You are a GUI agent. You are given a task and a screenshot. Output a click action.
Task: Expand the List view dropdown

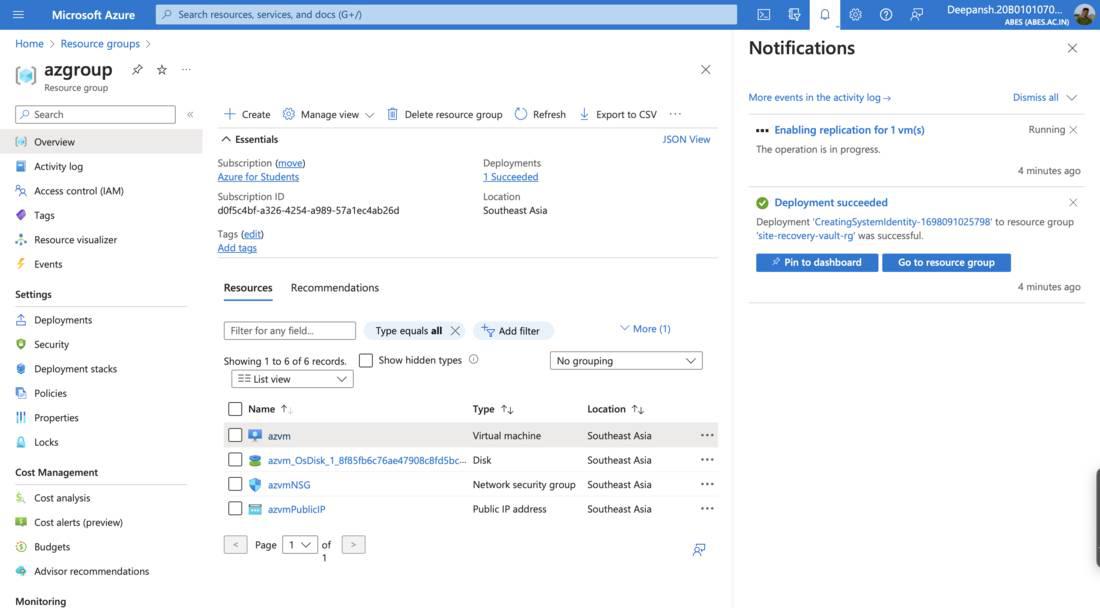click(x=292, y=379)
